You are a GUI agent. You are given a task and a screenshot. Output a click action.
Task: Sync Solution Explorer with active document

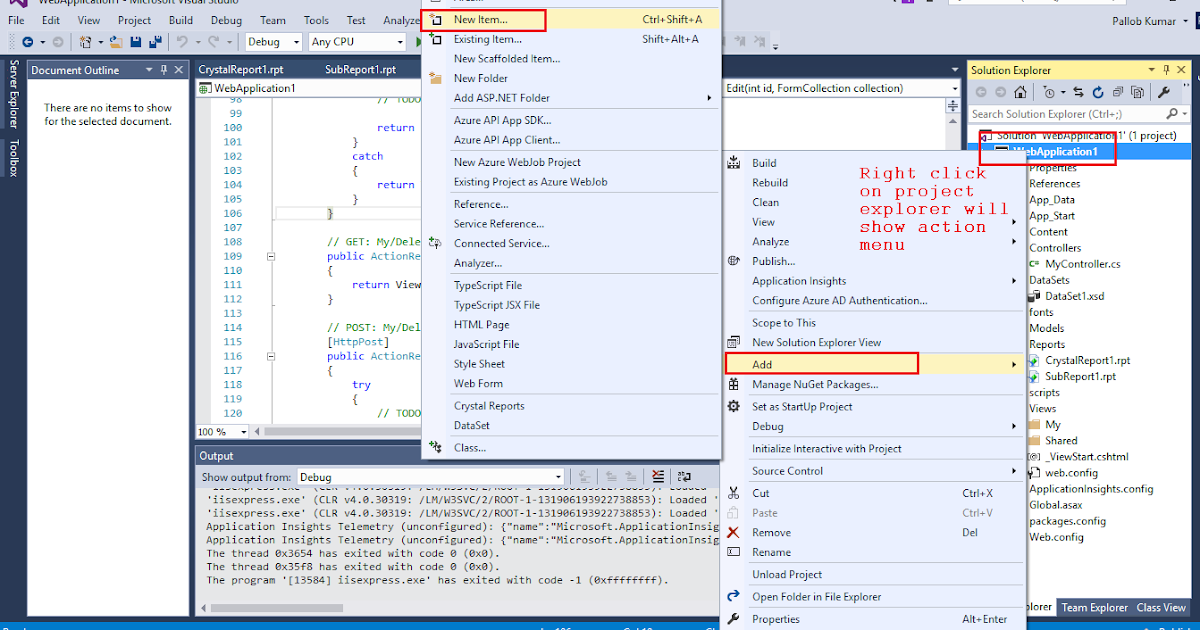pyautogui.click(x=1077, y=91)
